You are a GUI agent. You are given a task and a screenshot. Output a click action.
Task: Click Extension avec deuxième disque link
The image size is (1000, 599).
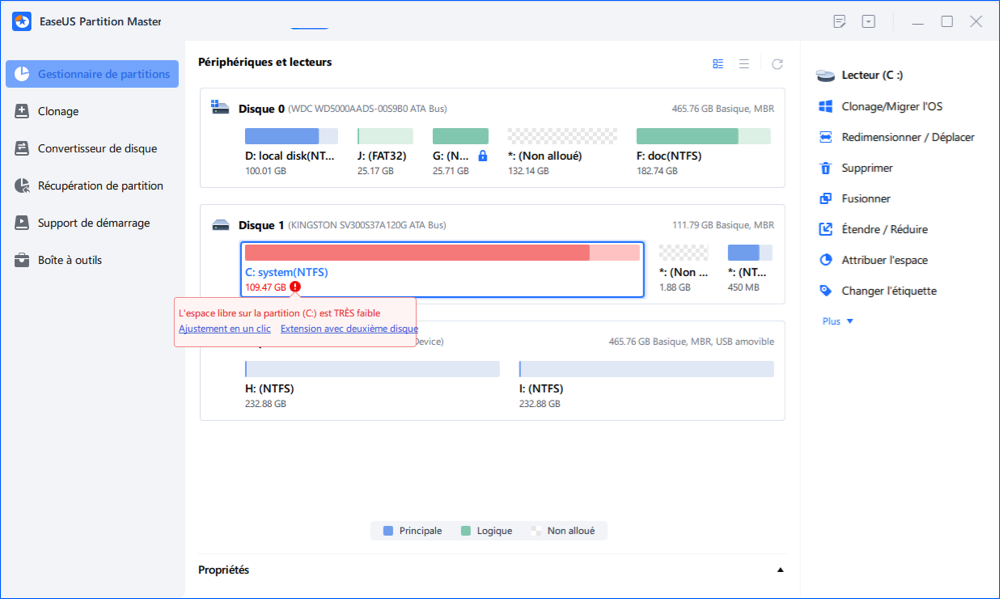[349, 329]
